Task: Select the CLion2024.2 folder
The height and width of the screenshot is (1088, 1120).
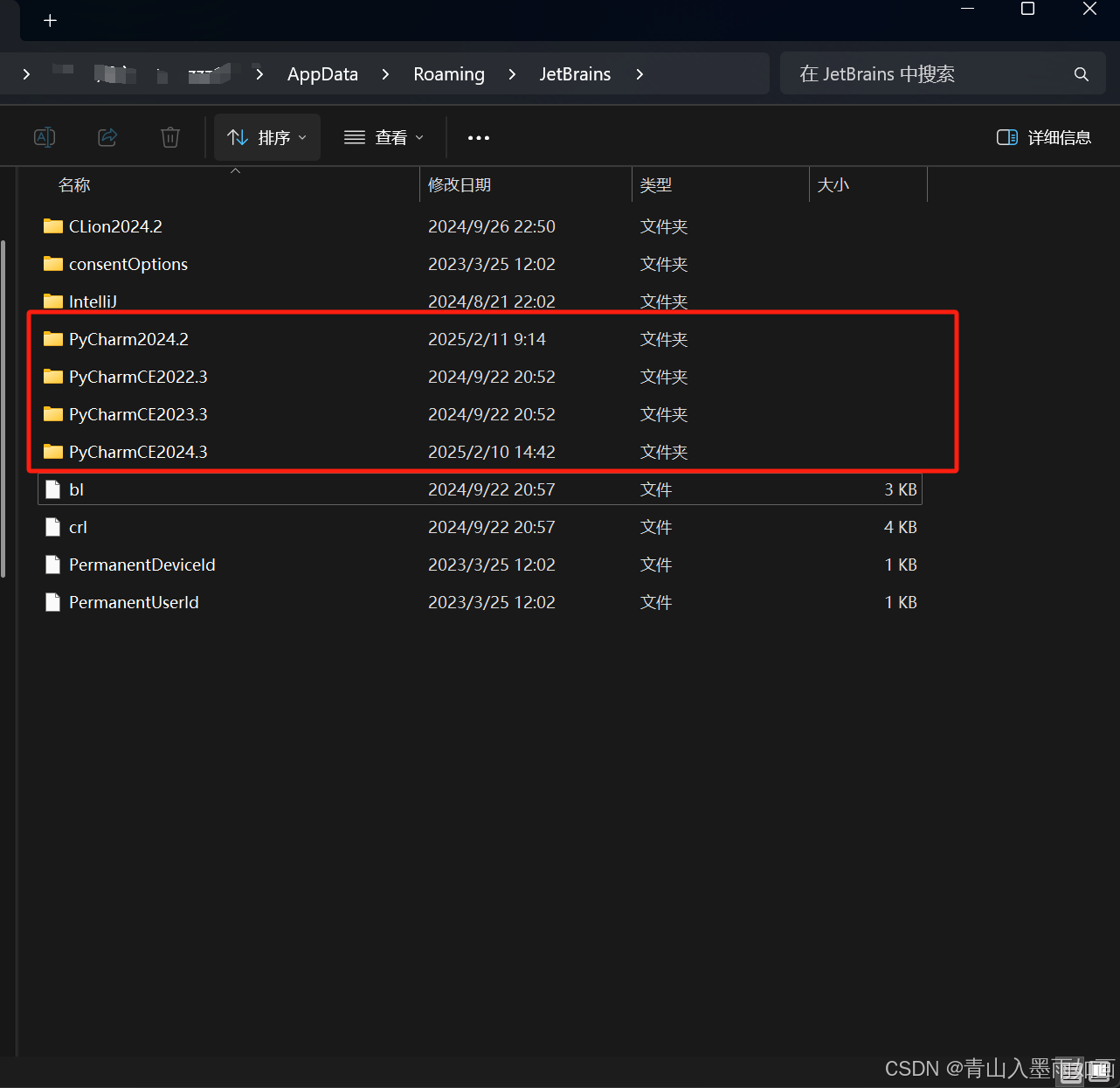Action: pyautogui.click(x=480, y=226)
